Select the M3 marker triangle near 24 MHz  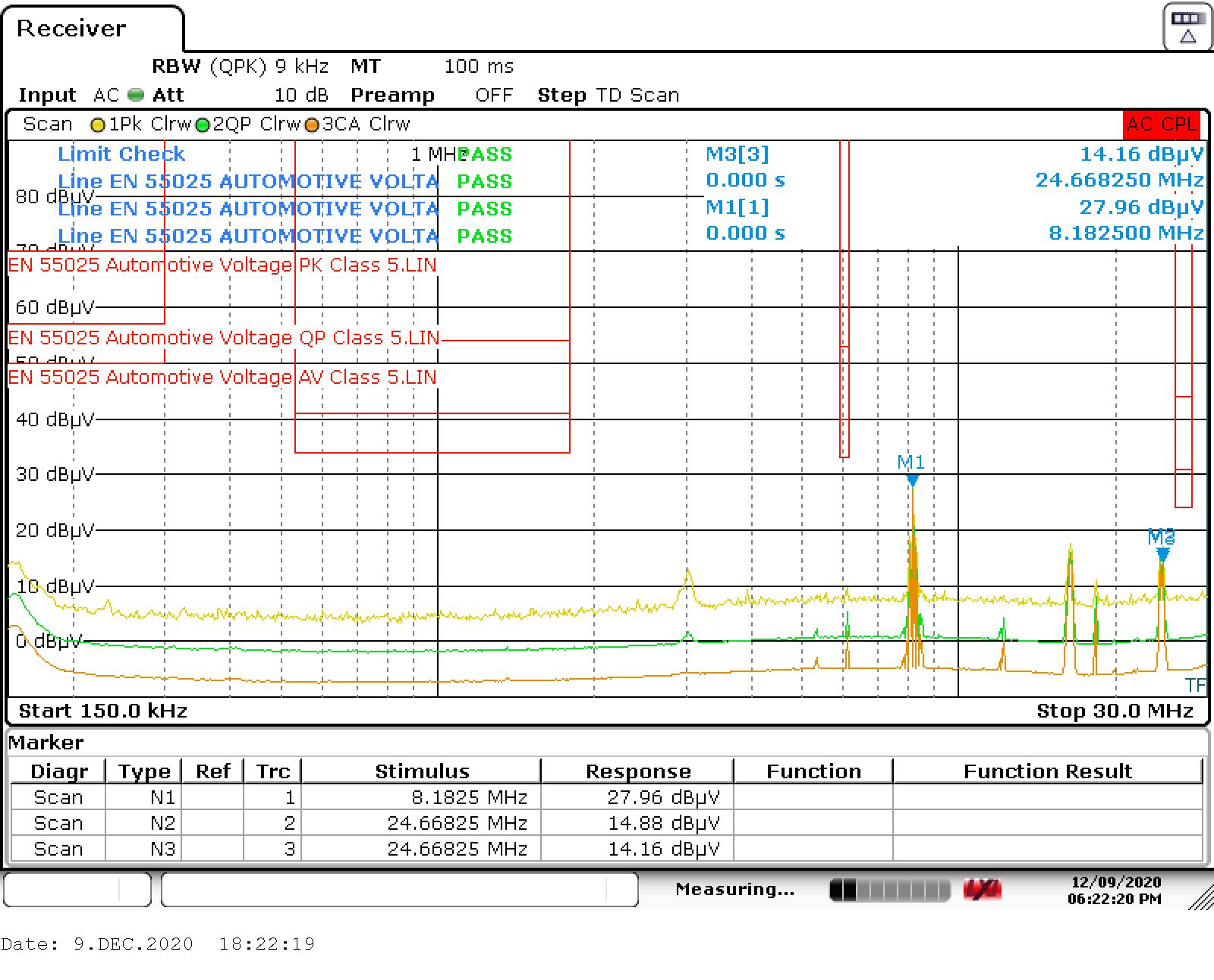click(x=1162, y=554)
